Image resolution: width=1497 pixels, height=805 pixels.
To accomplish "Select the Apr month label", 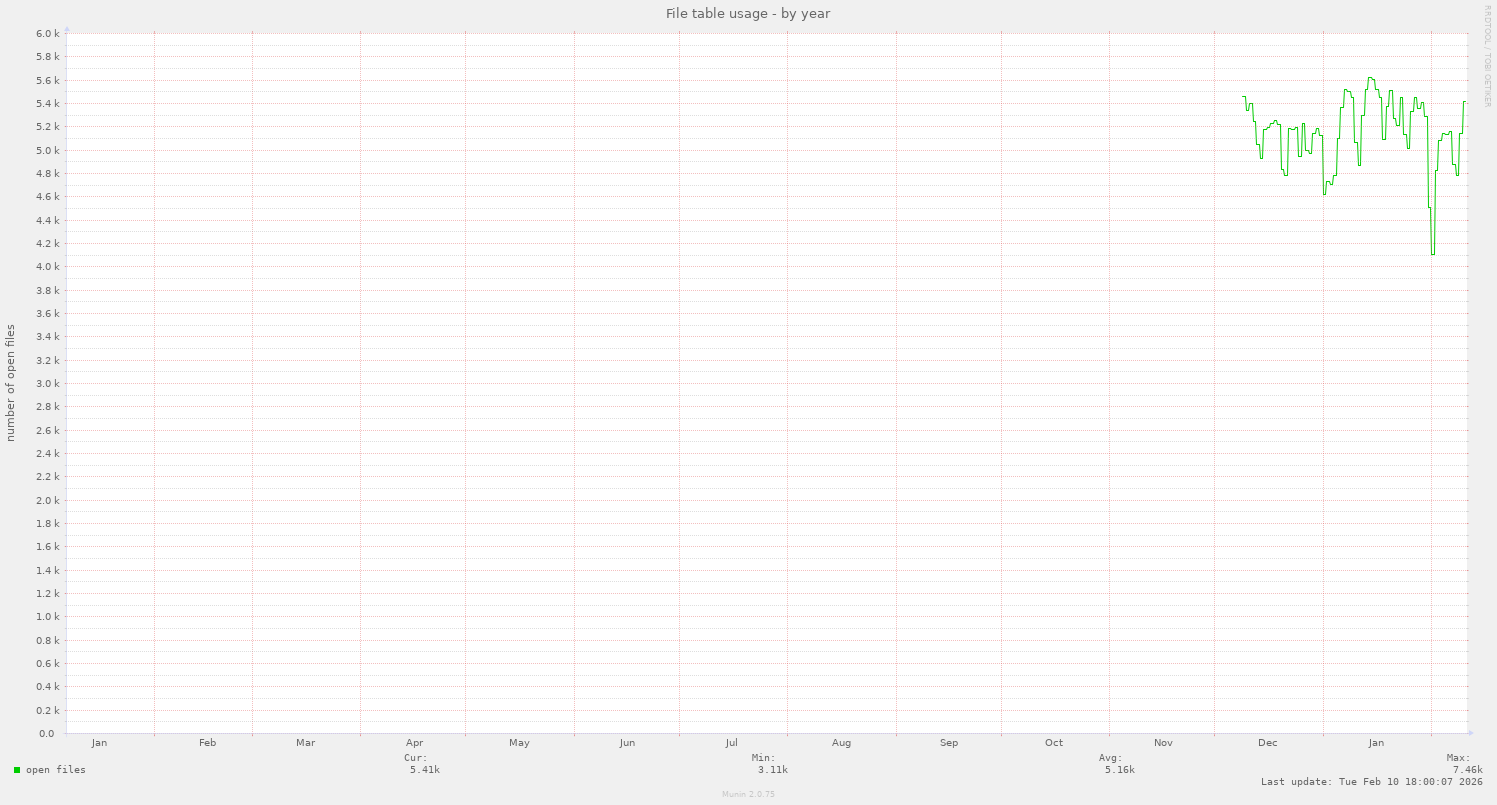I will [414, 742].
